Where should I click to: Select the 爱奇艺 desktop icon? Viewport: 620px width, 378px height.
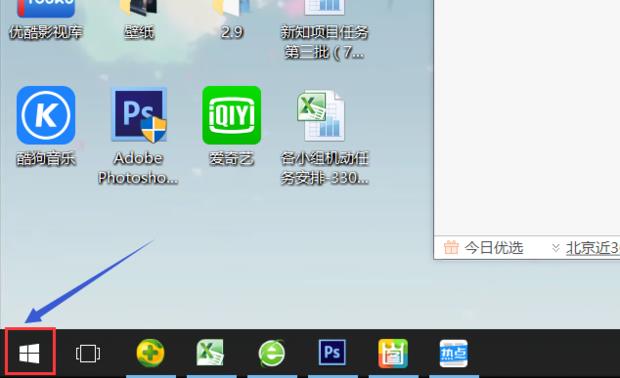(x=232, y=126)
